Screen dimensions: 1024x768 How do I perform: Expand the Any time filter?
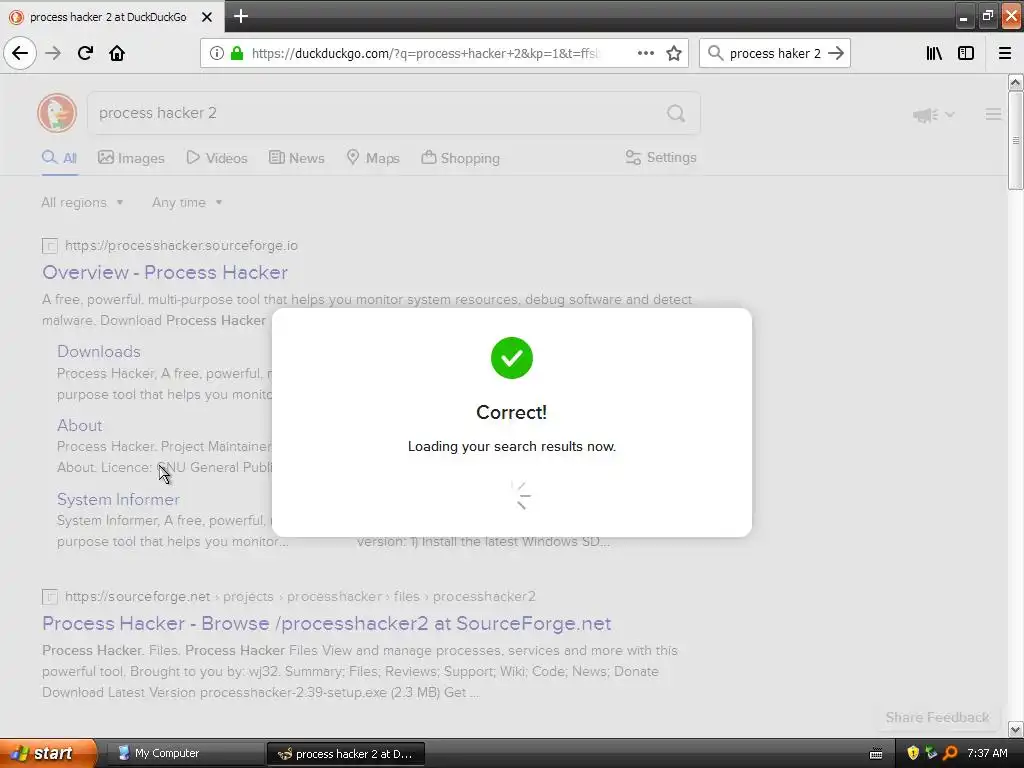click(x=187, y=202)
